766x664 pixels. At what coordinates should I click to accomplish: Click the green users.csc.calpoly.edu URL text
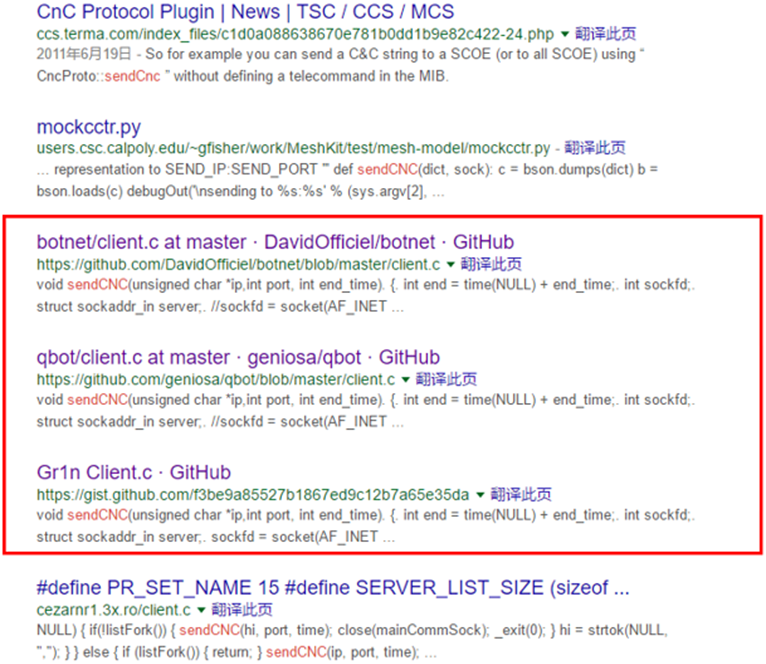(293, 149)
